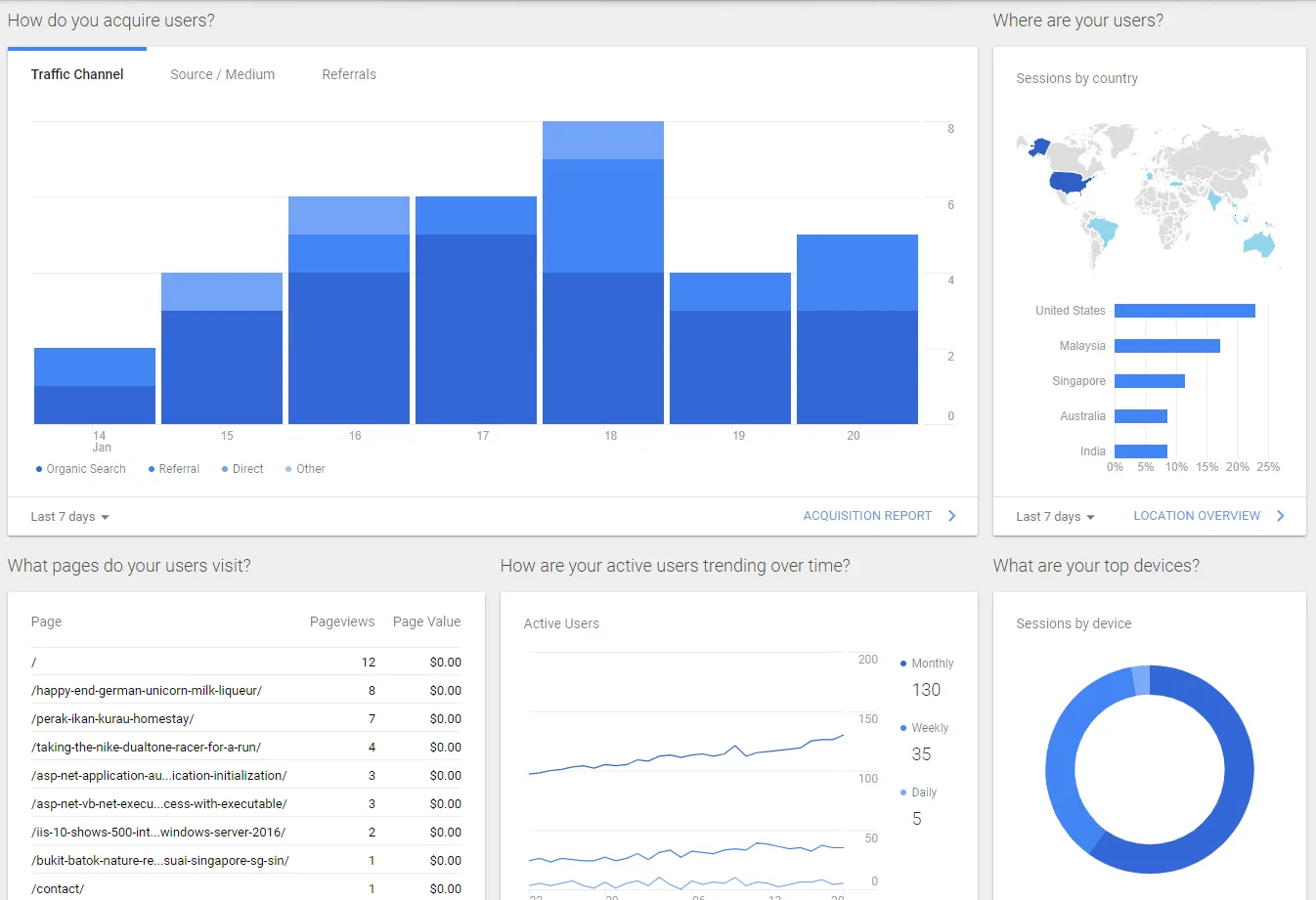Click the Monthly legend dot in Active Users
The image size is (1316, 900).
(903, 664)
